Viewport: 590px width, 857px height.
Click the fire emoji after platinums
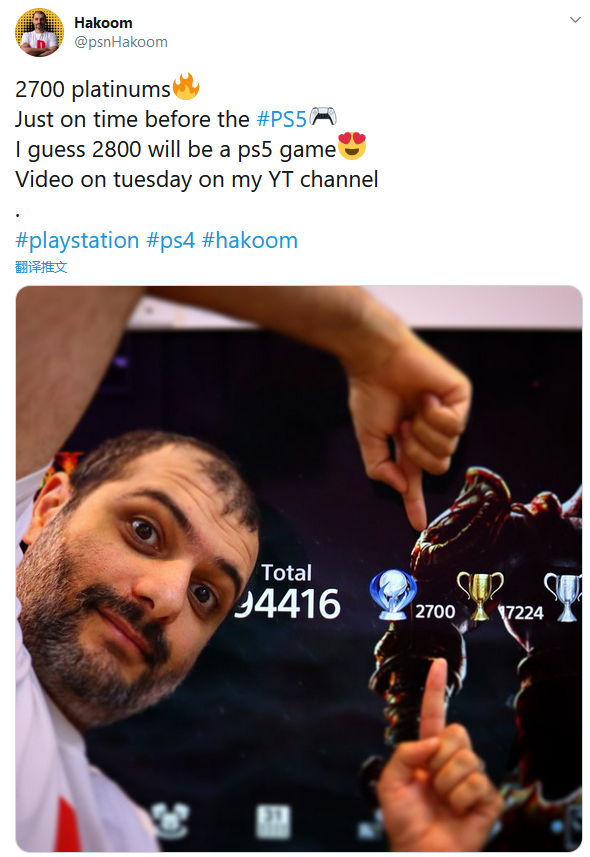186,86
